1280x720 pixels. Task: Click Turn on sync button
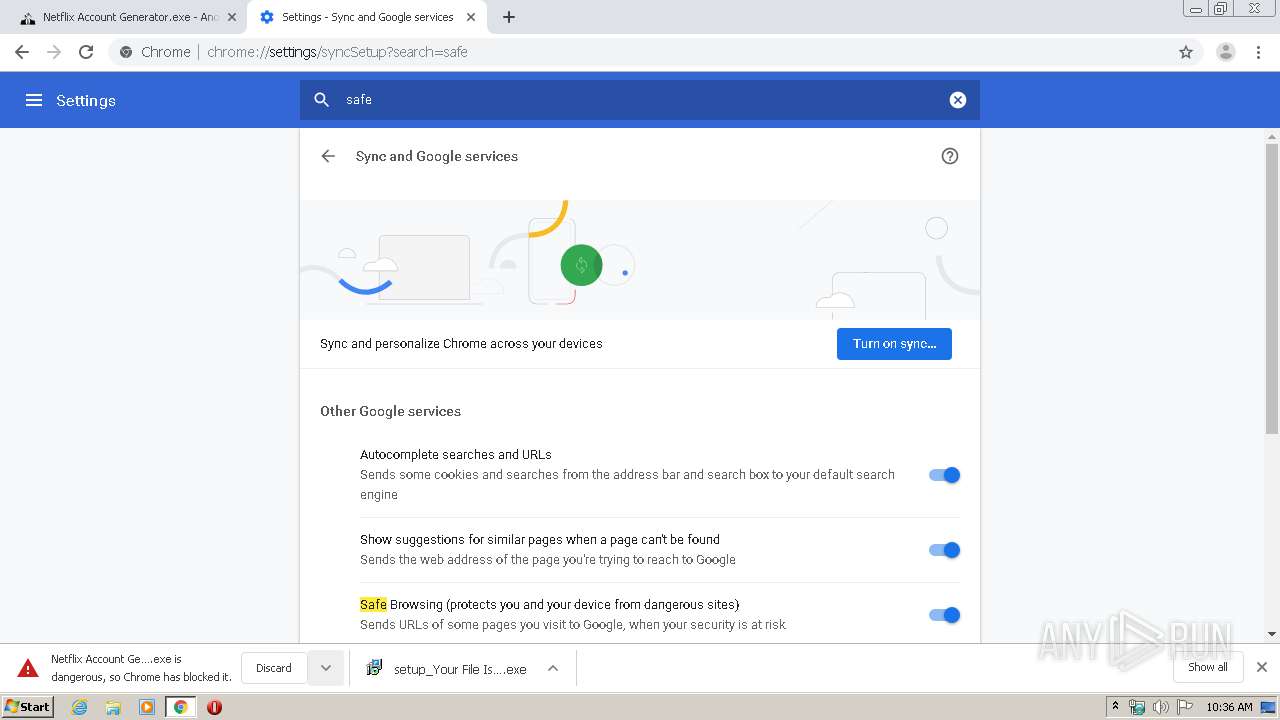(894, 344)
